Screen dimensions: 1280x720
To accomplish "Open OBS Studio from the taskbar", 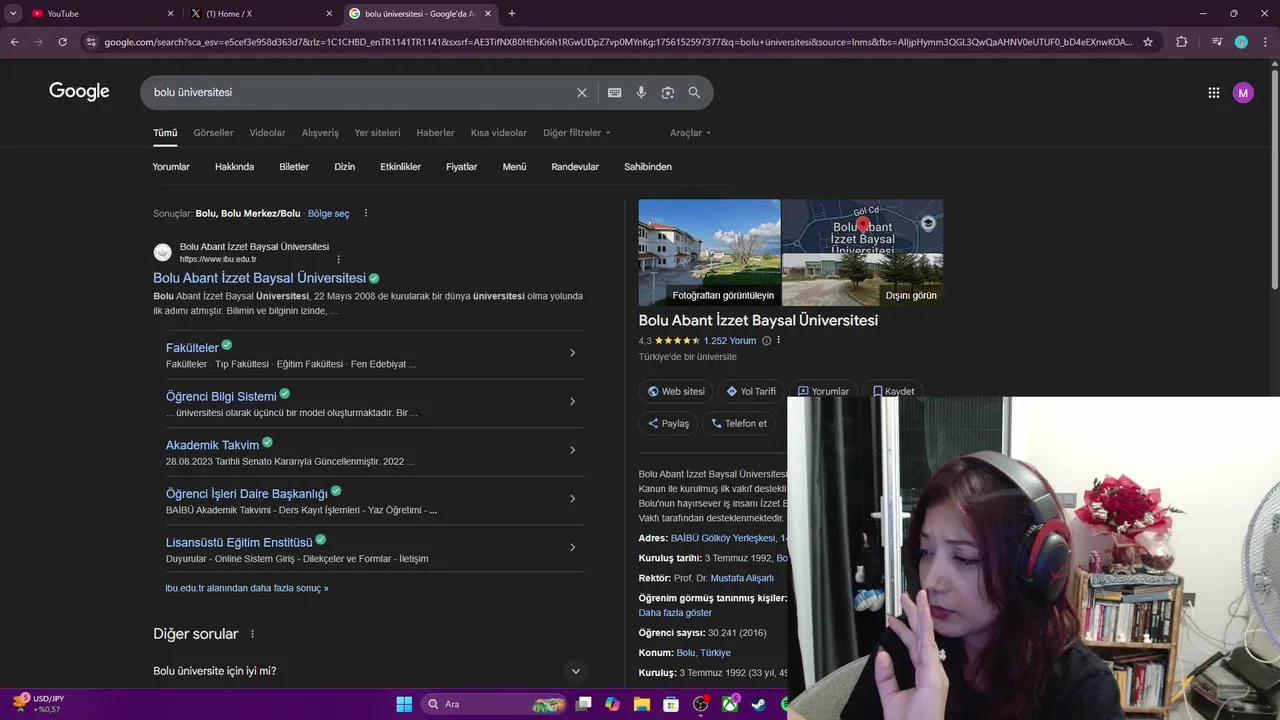I will coord(701,704).
